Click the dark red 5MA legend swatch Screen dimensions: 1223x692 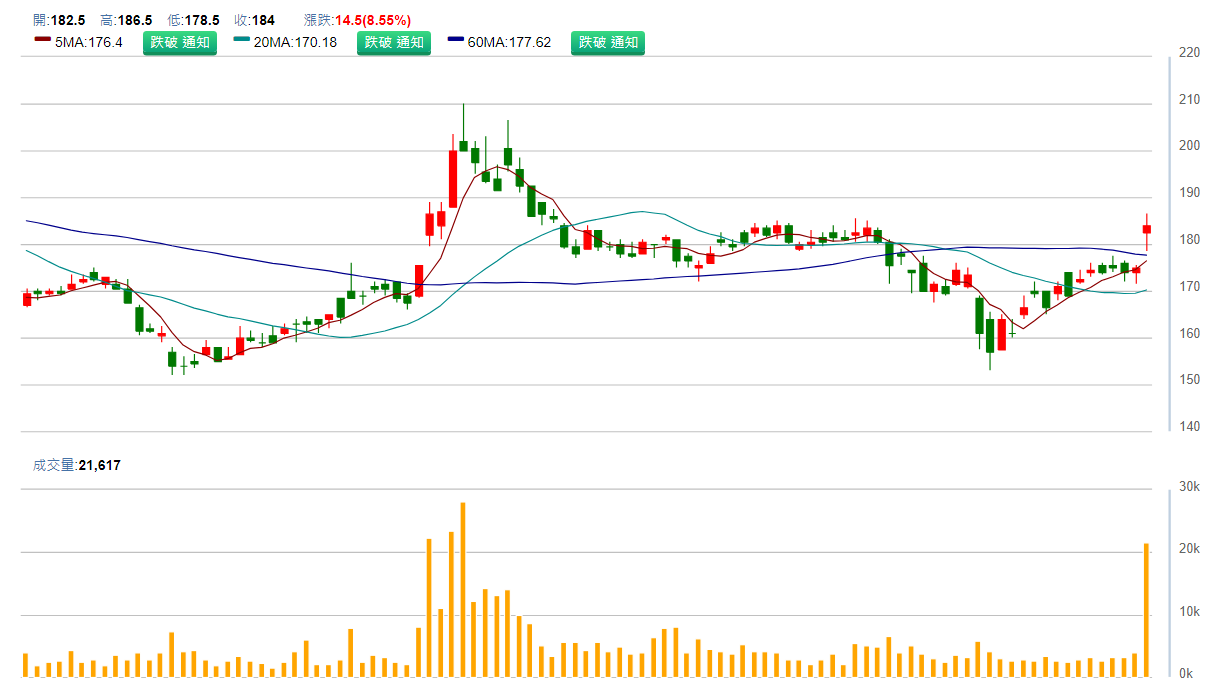42,40
